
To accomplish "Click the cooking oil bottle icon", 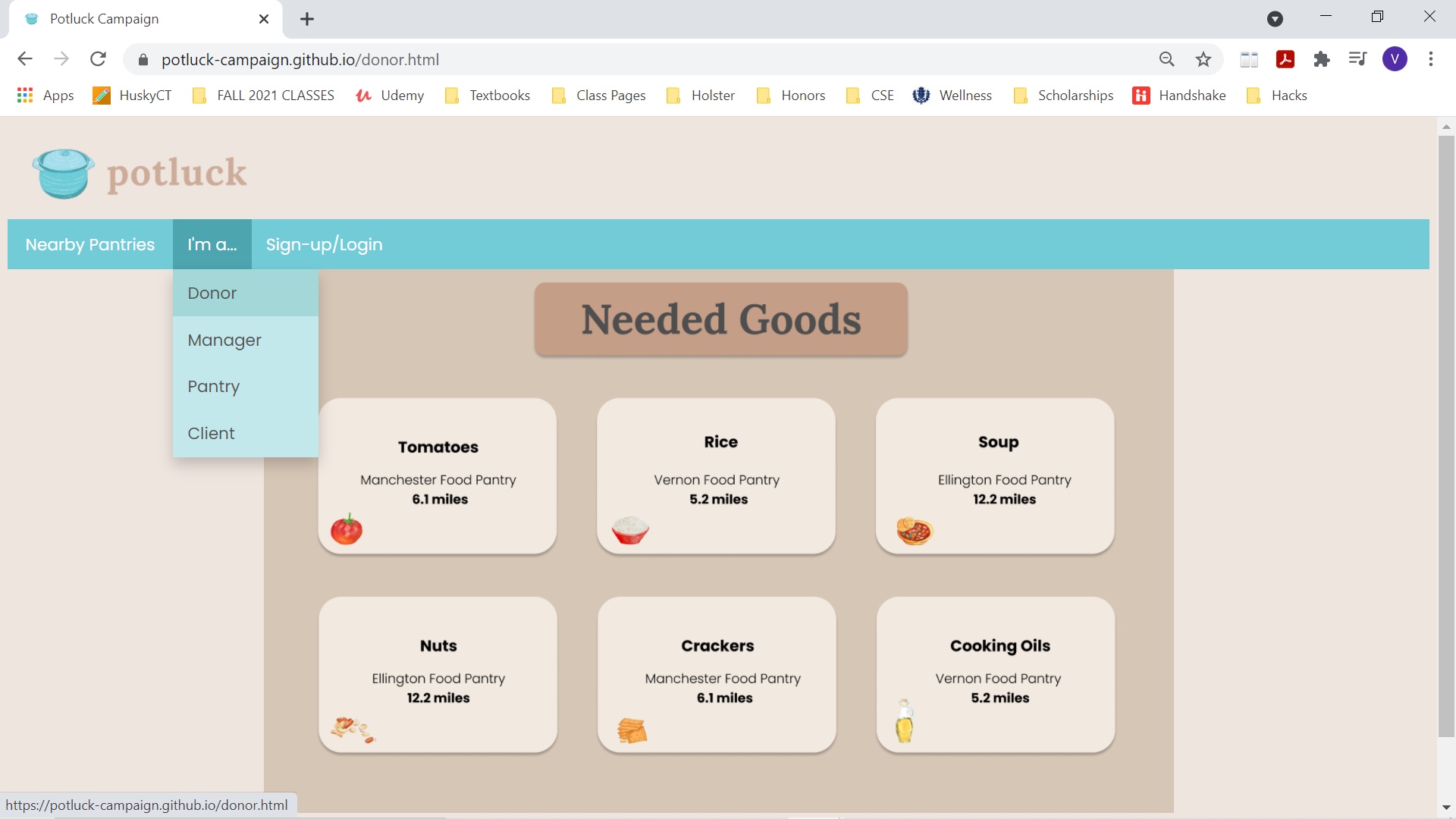I will coord(904,721).
